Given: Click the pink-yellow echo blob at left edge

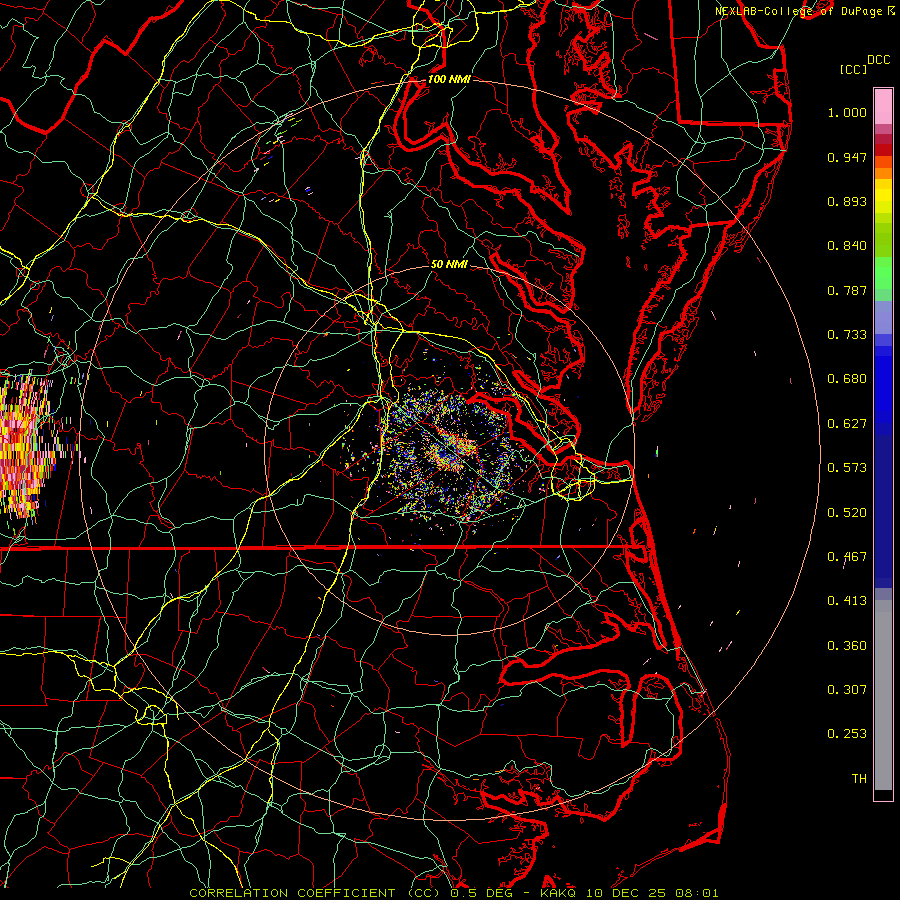Looking at the screenshot, I should pyautogui.click(x=26, y=448).
